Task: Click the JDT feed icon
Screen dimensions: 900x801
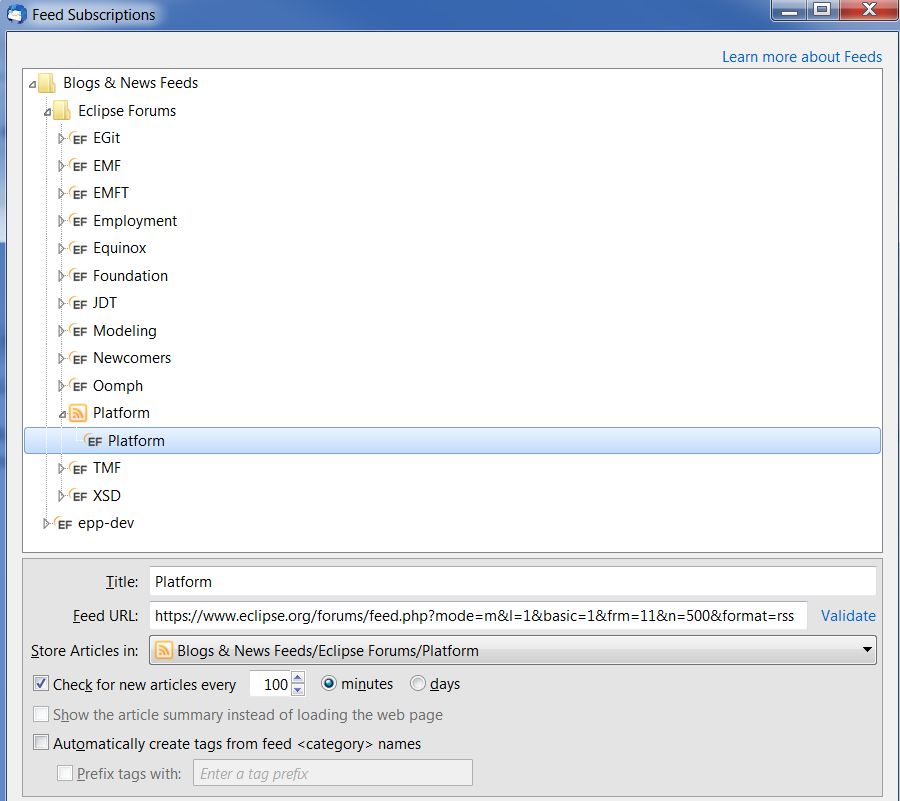Action: pyautogui.click(x=78, y=303)
